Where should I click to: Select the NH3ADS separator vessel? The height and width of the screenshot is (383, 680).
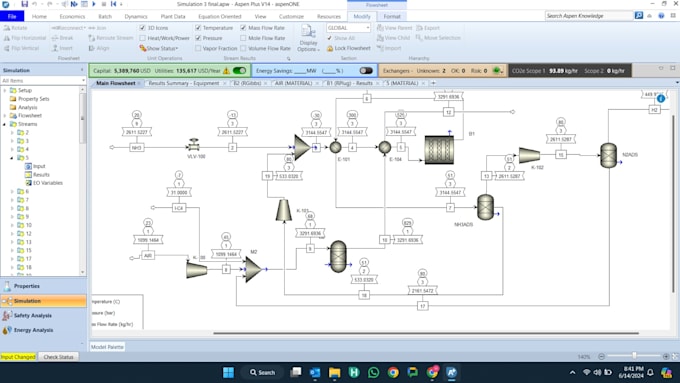(485, 207)
